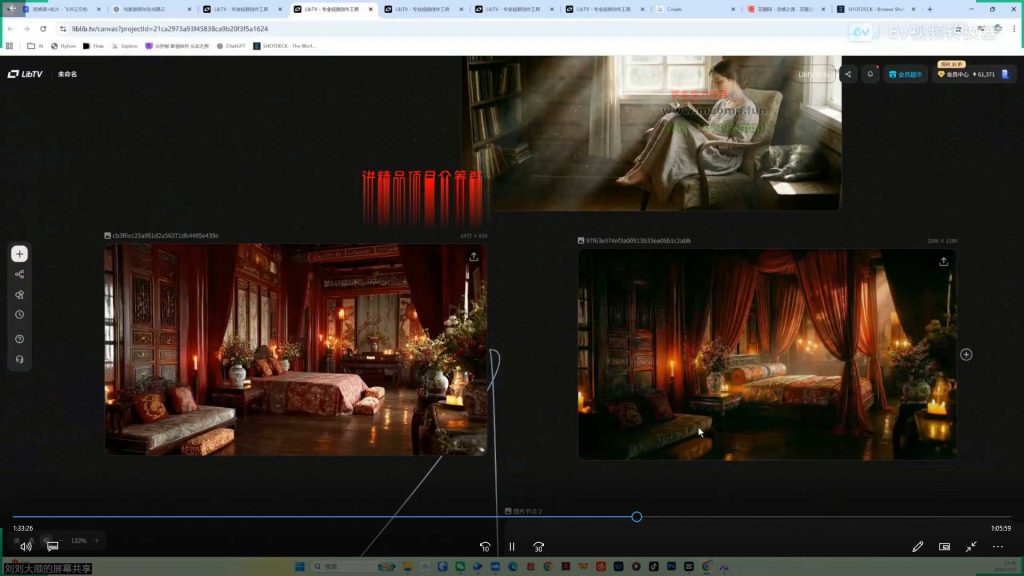1024x576 pixels.
Task: Open the customer support headset icon
Action: click(x=19, y=359)
